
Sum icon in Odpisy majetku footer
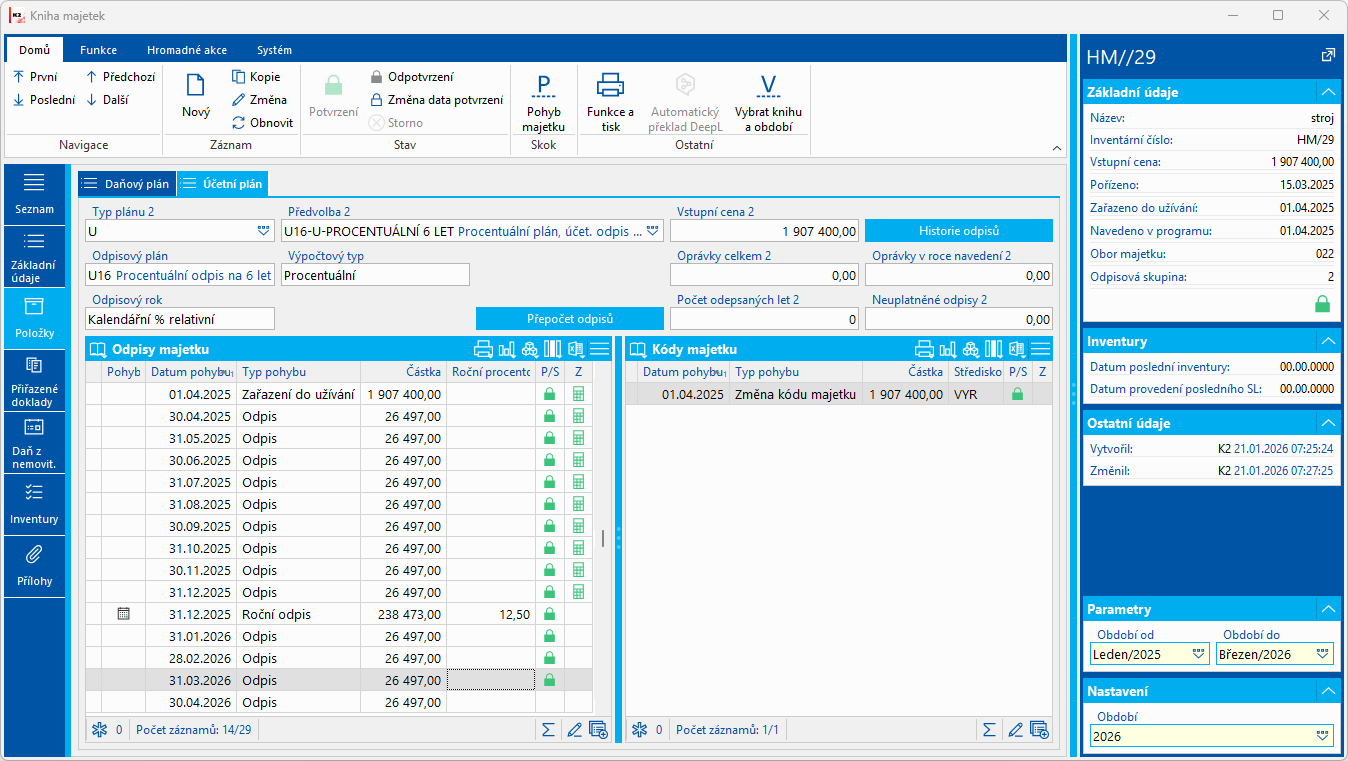[548, 730]
